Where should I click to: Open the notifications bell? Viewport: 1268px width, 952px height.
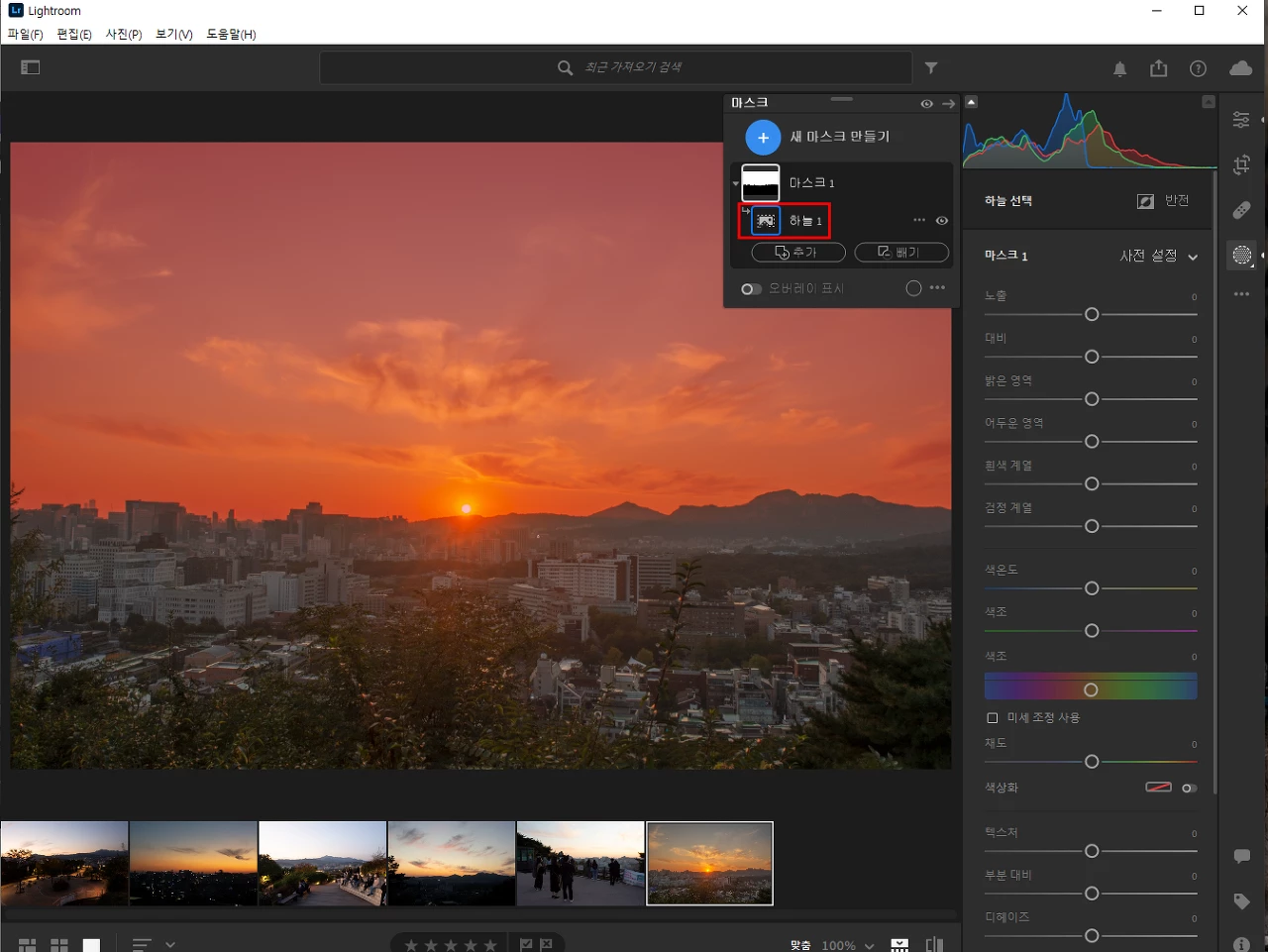(1119, 68)
